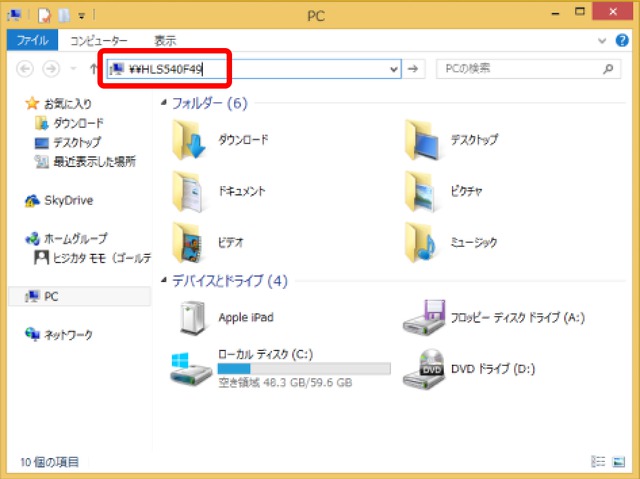Open the ファイル ribbon tab

click(x=33, y=40)
